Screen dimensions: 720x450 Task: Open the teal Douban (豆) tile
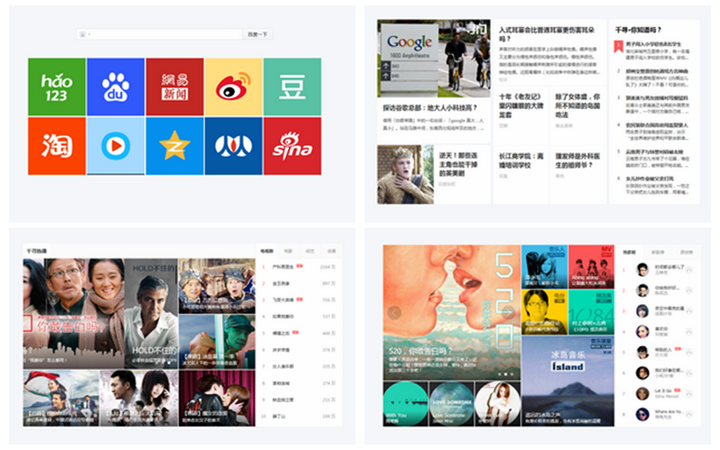292,87
